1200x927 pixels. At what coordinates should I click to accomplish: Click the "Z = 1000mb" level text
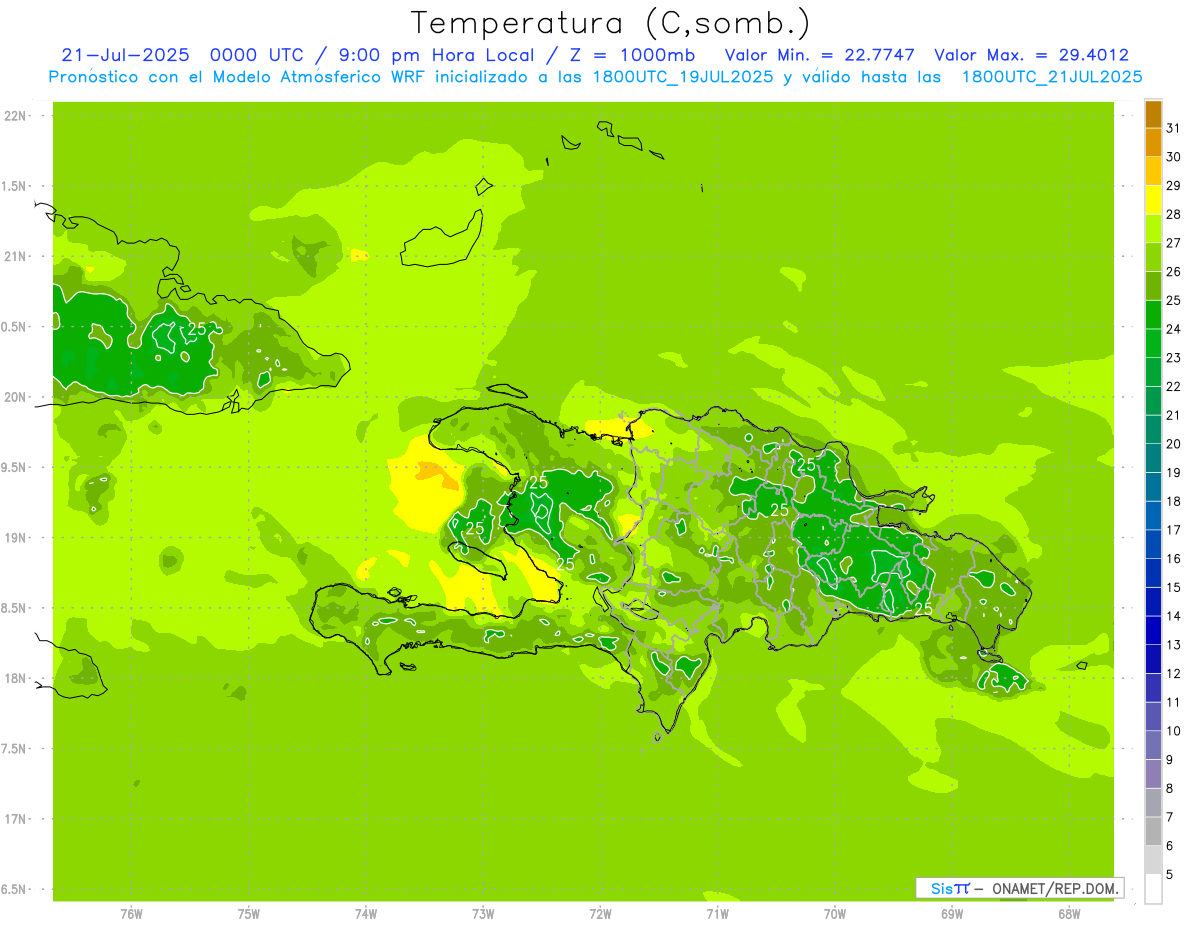[x=635, y=55]
